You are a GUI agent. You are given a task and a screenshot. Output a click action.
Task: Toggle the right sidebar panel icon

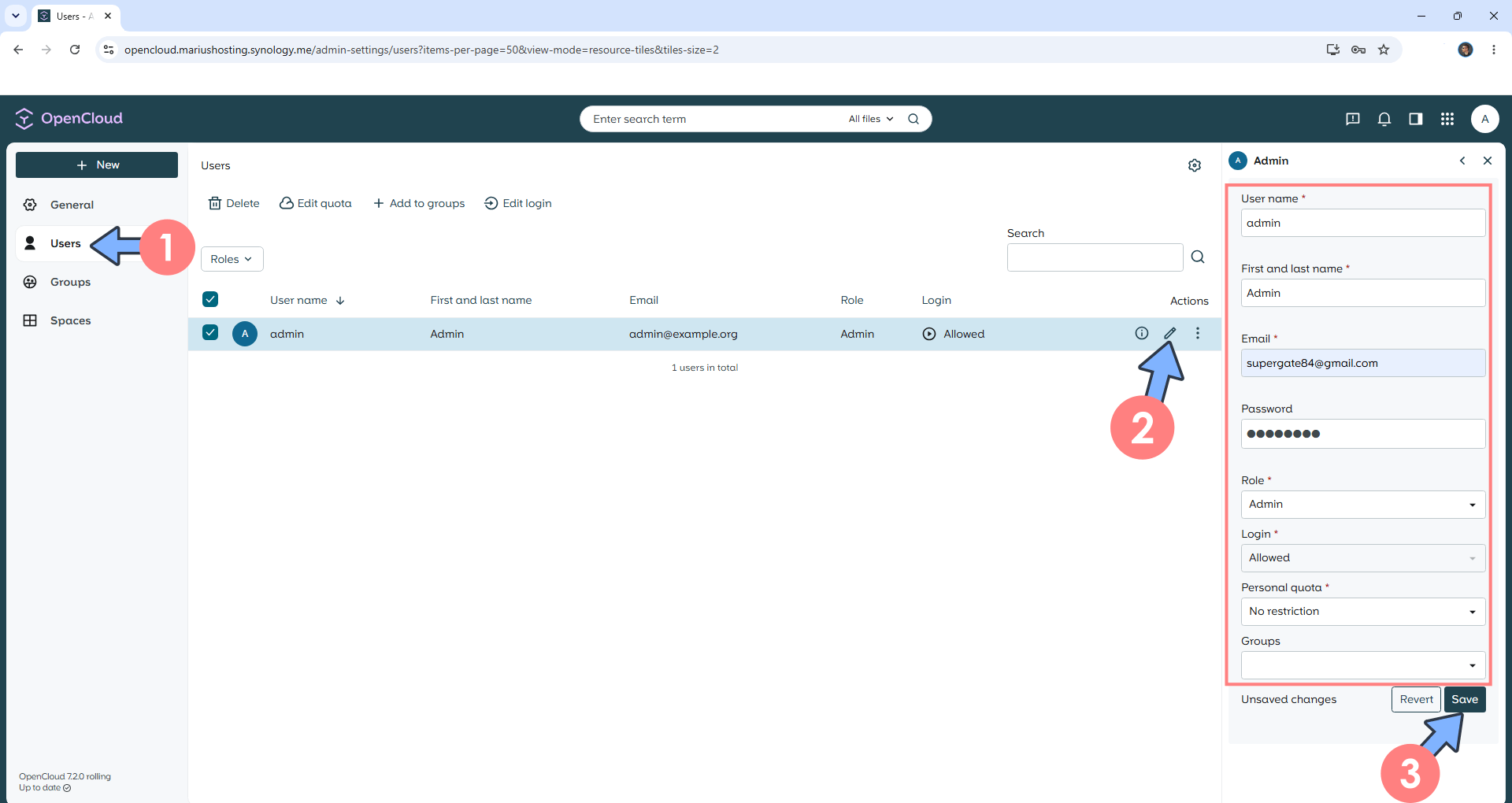(1416, 119)
